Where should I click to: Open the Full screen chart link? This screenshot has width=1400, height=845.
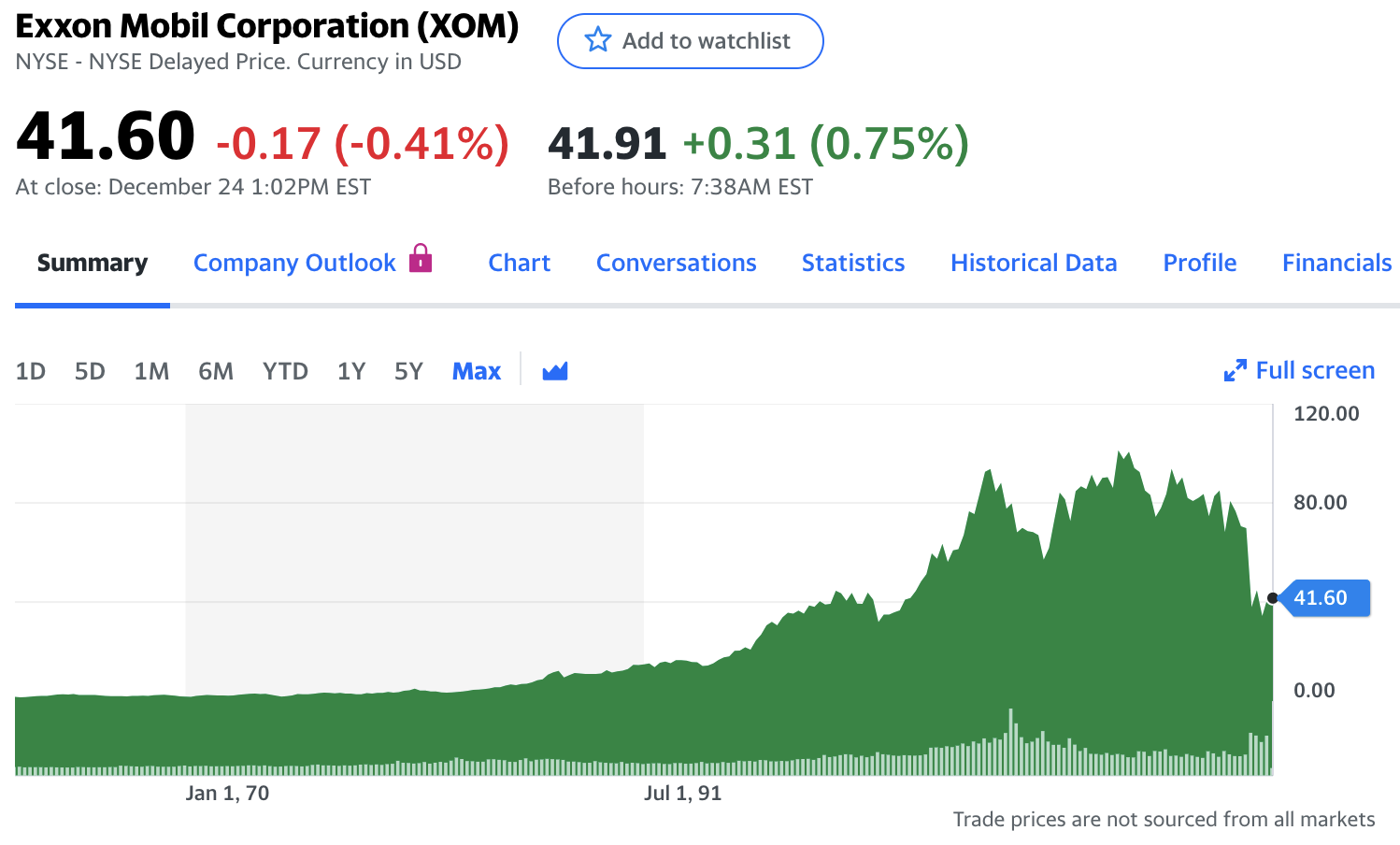pos(1299,371)
